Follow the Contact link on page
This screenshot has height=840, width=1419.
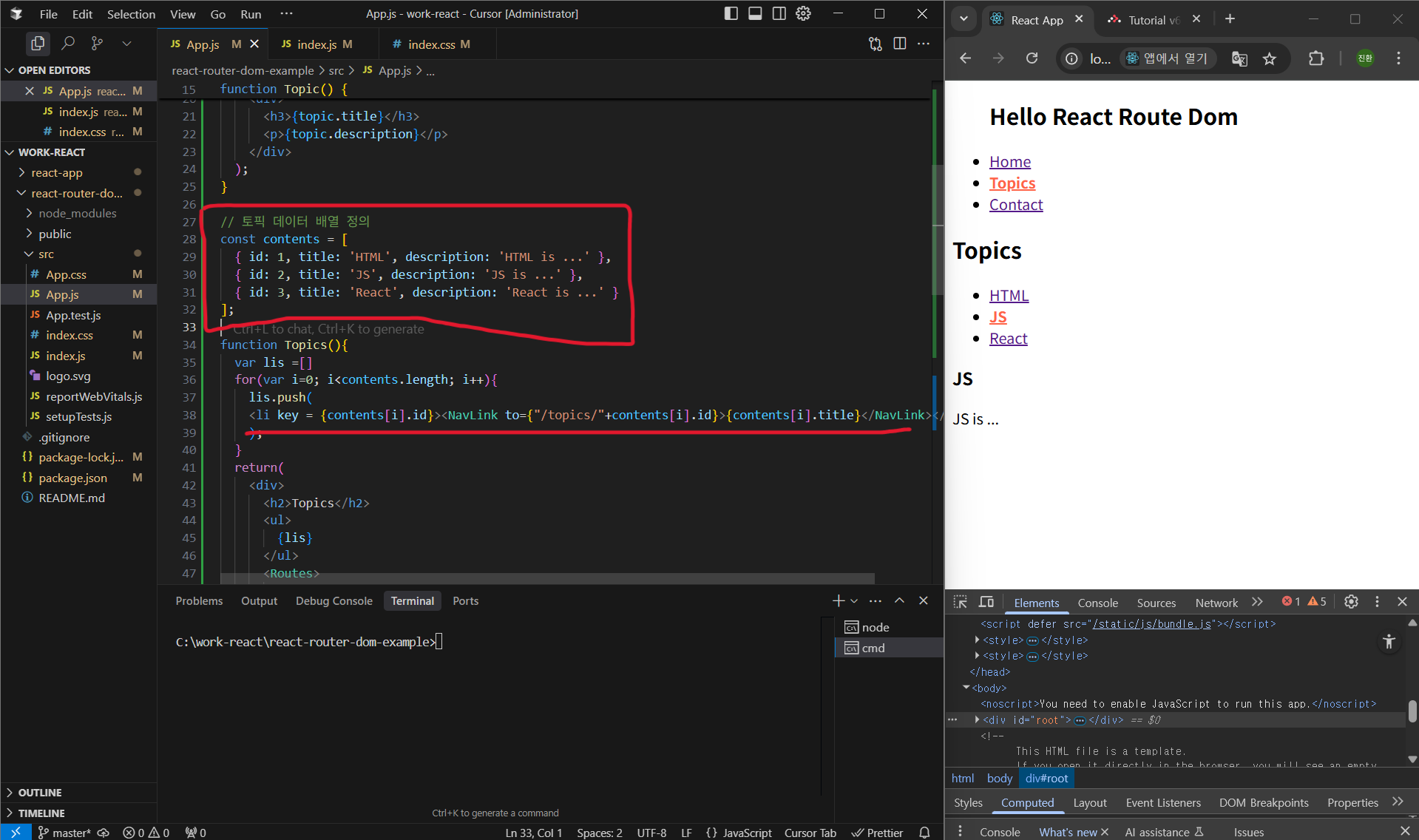pyautogui.click(x=1016, y=205)
